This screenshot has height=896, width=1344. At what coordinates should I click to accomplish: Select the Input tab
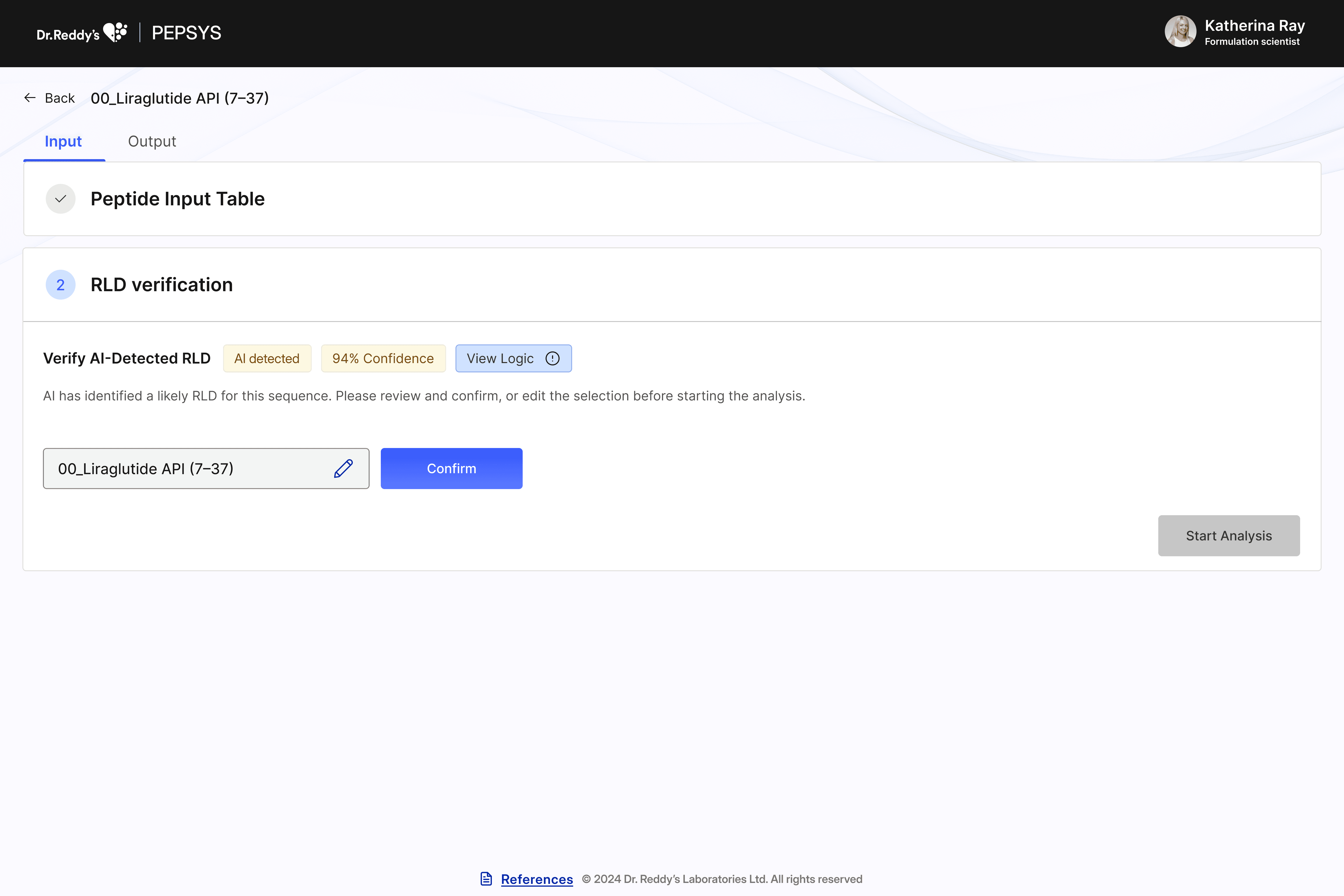click(63, 141)
